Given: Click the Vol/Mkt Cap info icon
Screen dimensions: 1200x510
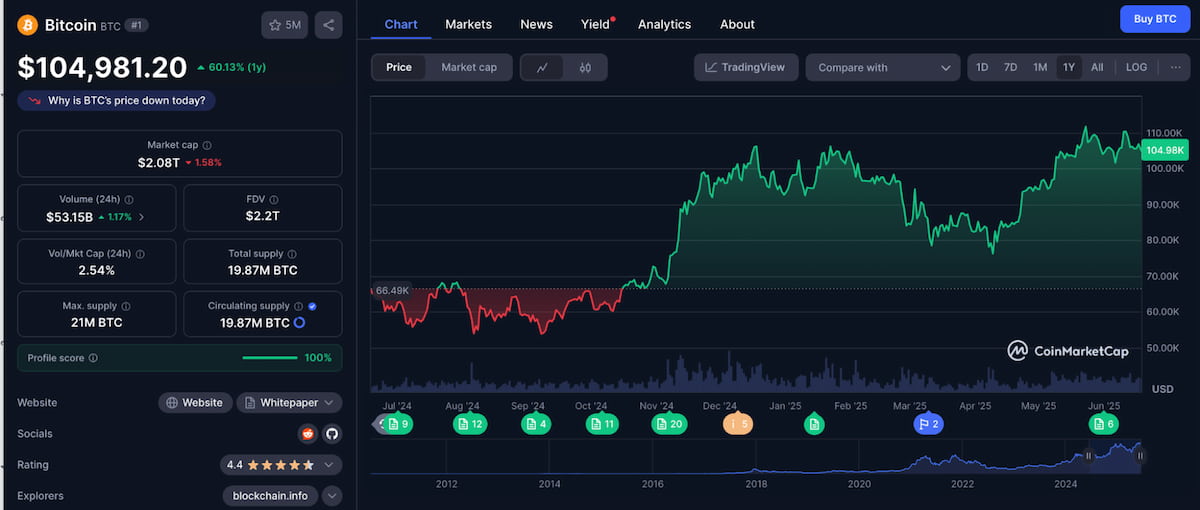Looking at the screenshot, I should point(139,254).
